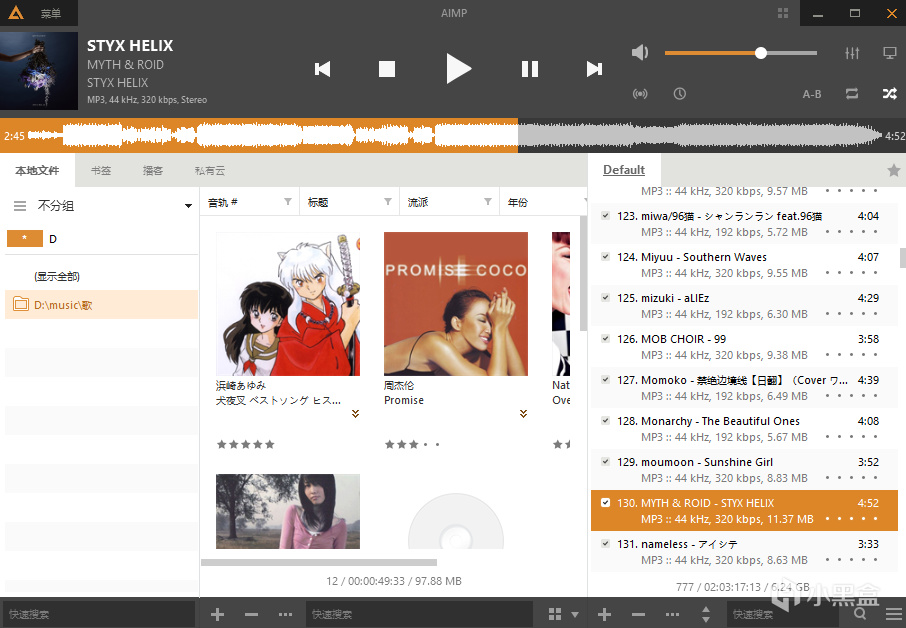Mute the speaker volume
Screen dimensions: 906x628
[640, 53]
